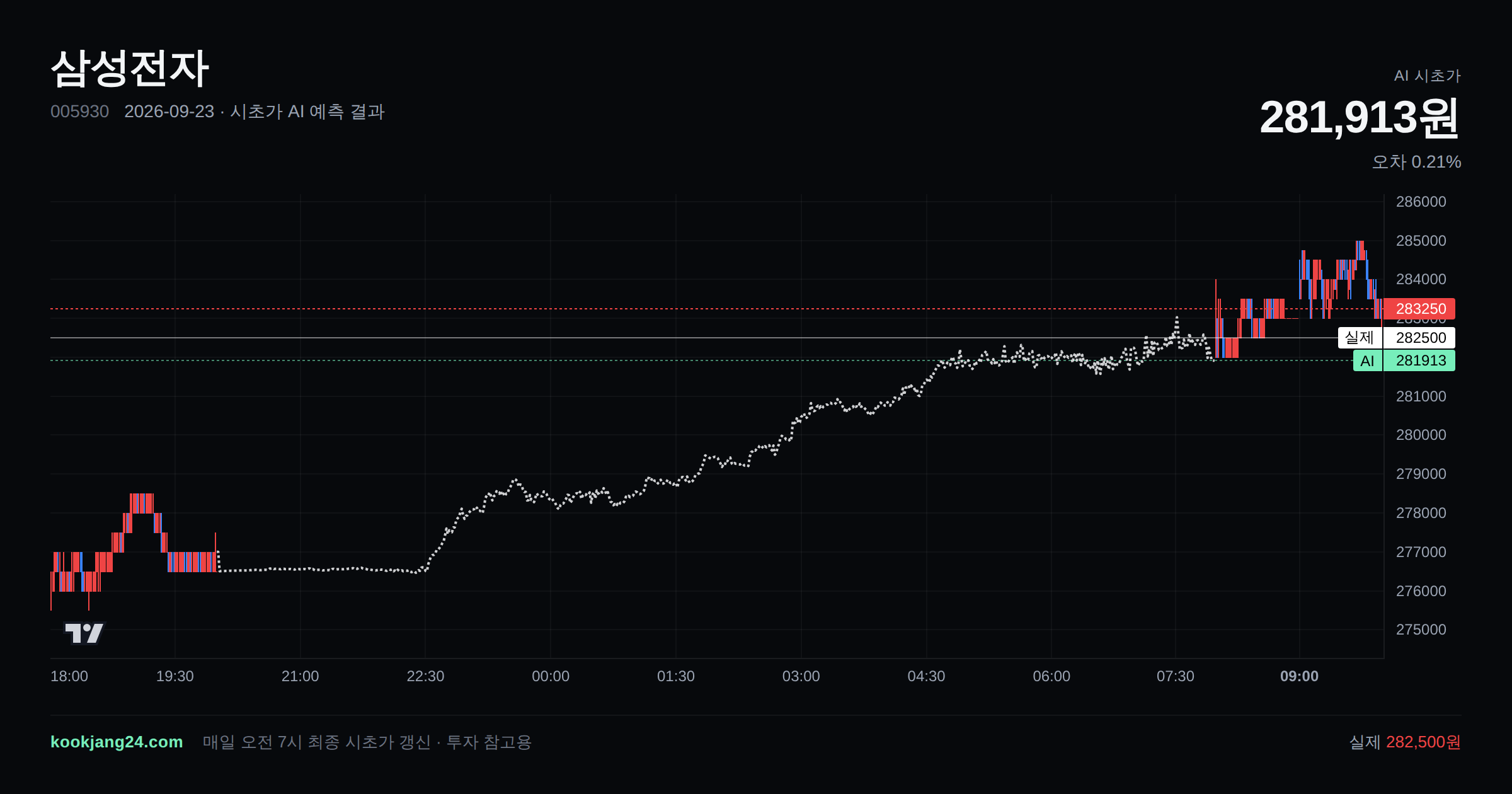Click the 19:30 time axis label
Viewport: 1512px width, 794px height.
(175, 676)
